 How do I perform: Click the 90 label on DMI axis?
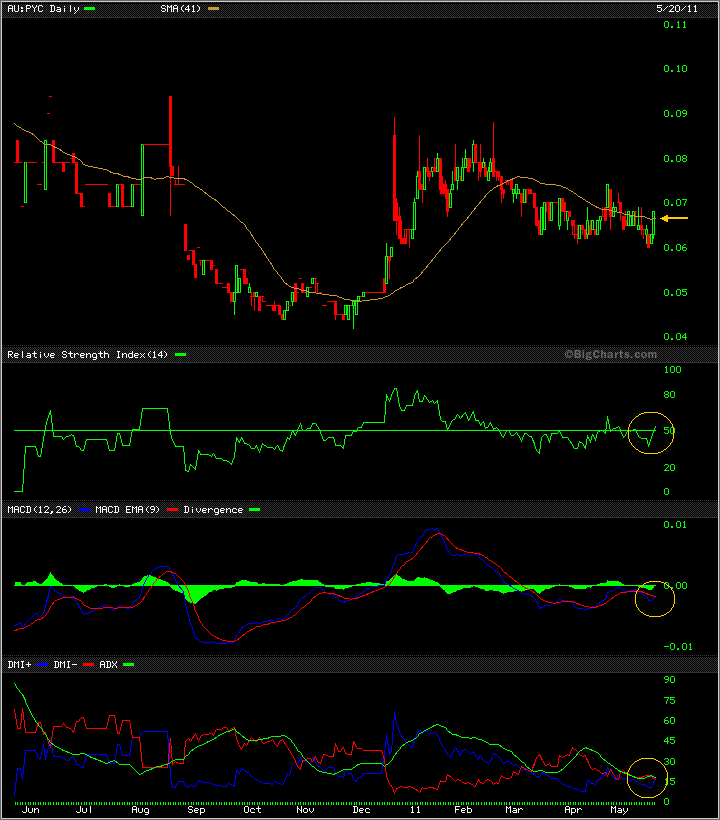(669, 680)
